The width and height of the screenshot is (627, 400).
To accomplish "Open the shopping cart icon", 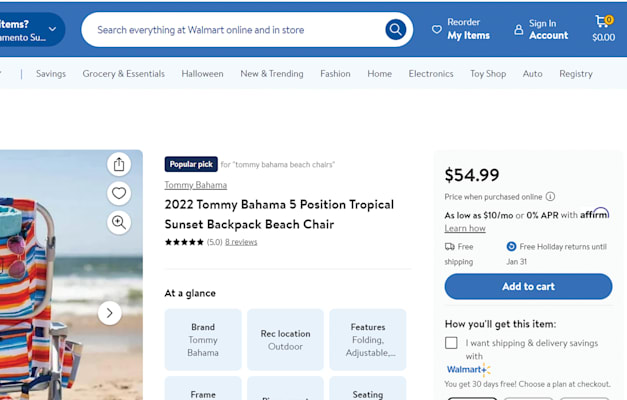I will tap(603, 23).
